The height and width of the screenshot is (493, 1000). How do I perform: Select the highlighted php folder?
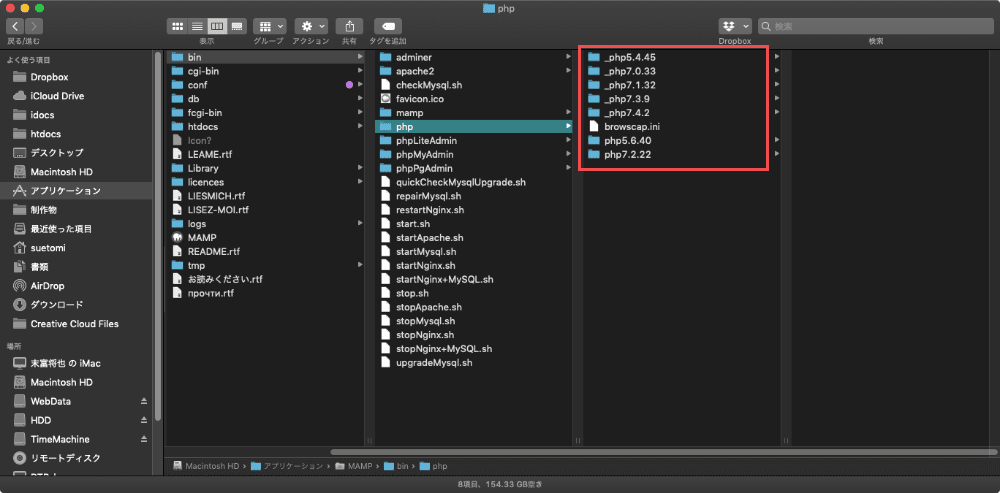(474, 127)
